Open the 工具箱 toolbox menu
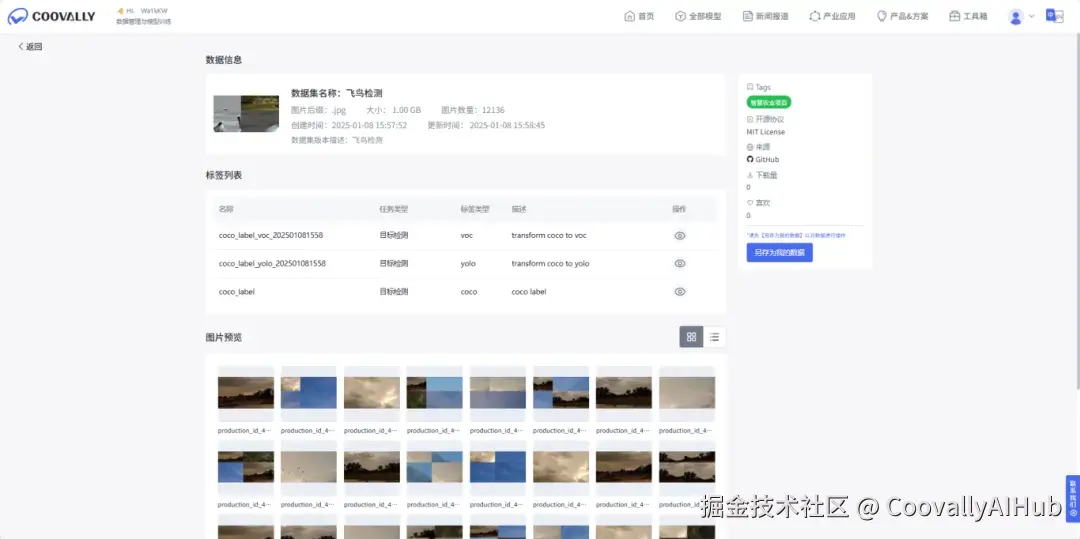The image size is (1080, 539). [968, 16]
